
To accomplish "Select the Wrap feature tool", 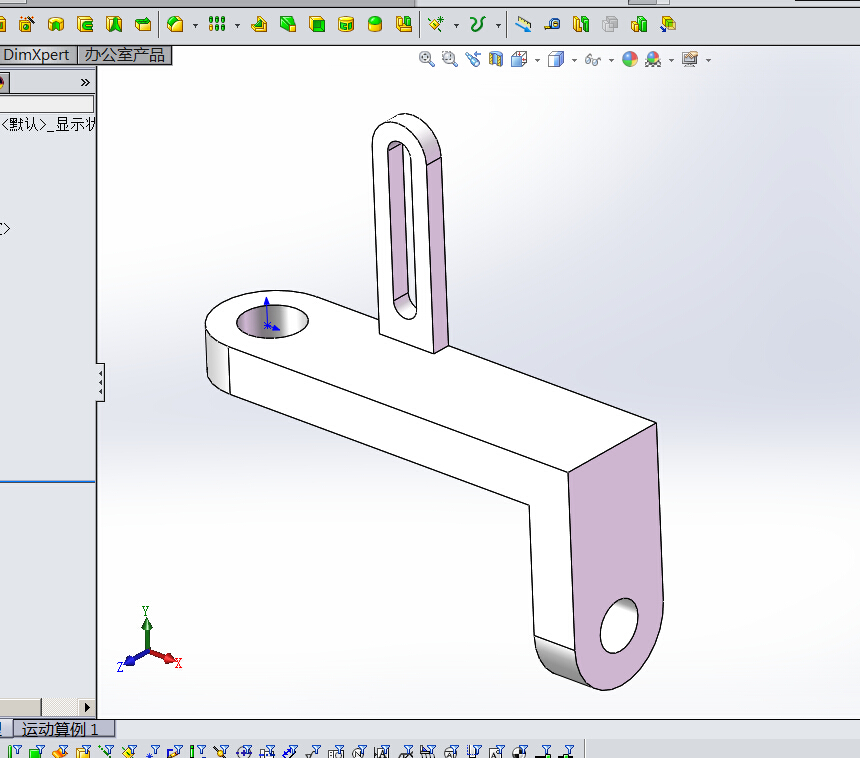I will click(x=346, y=24).
